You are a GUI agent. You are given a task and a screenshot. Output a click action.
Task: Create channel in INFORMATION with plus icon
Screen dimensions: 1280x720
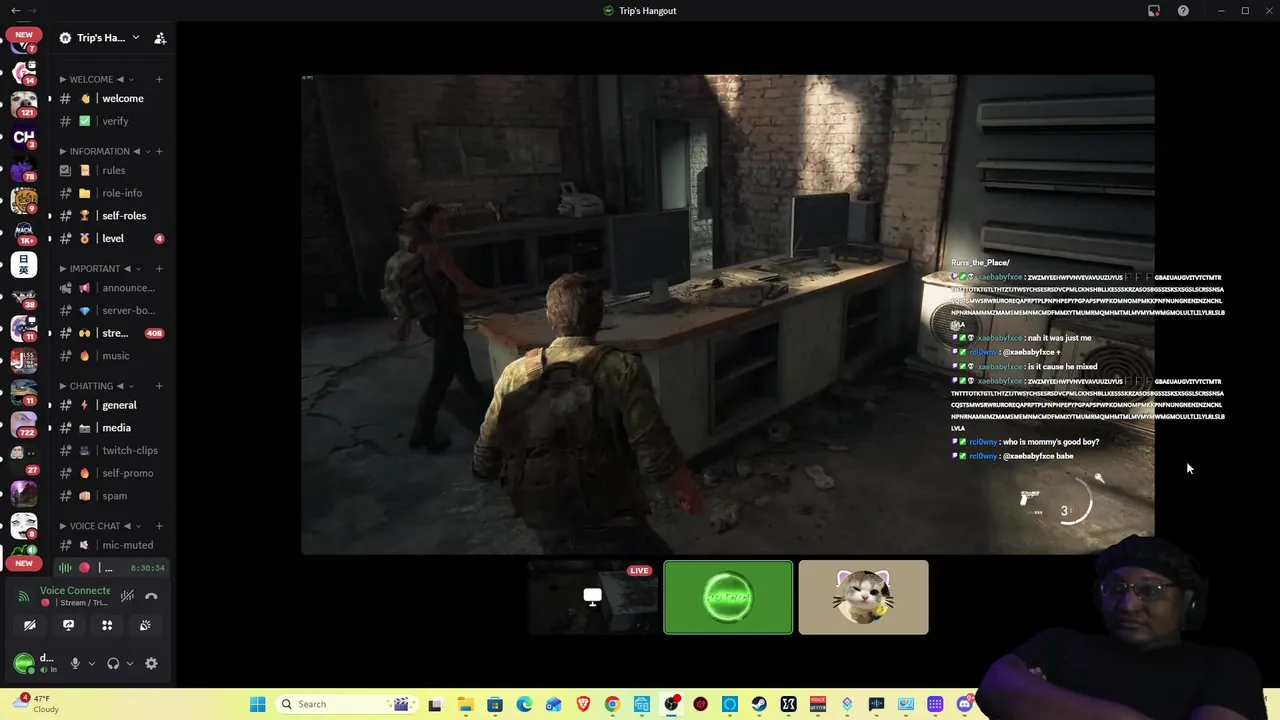[159, 151]
